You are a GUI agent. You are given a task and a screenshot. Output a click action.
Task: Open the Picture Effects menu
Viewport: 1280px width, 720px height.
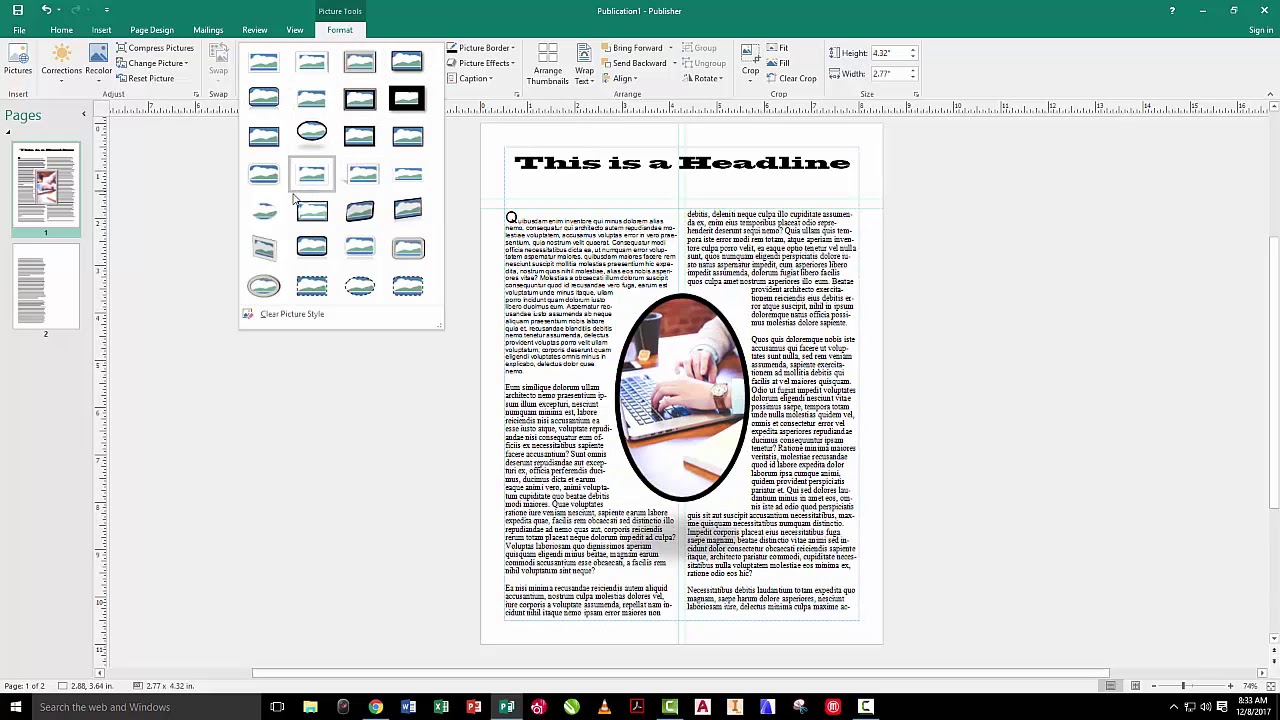pyautogui.click(x=484, y=63)
